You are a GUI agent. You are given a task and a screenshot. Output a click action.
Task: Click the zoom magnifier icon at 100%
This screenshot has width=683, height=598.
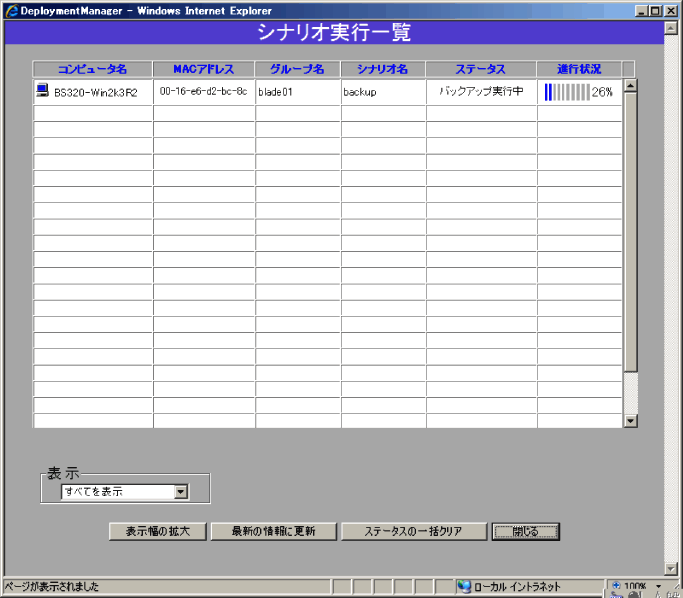coord(616,586)
